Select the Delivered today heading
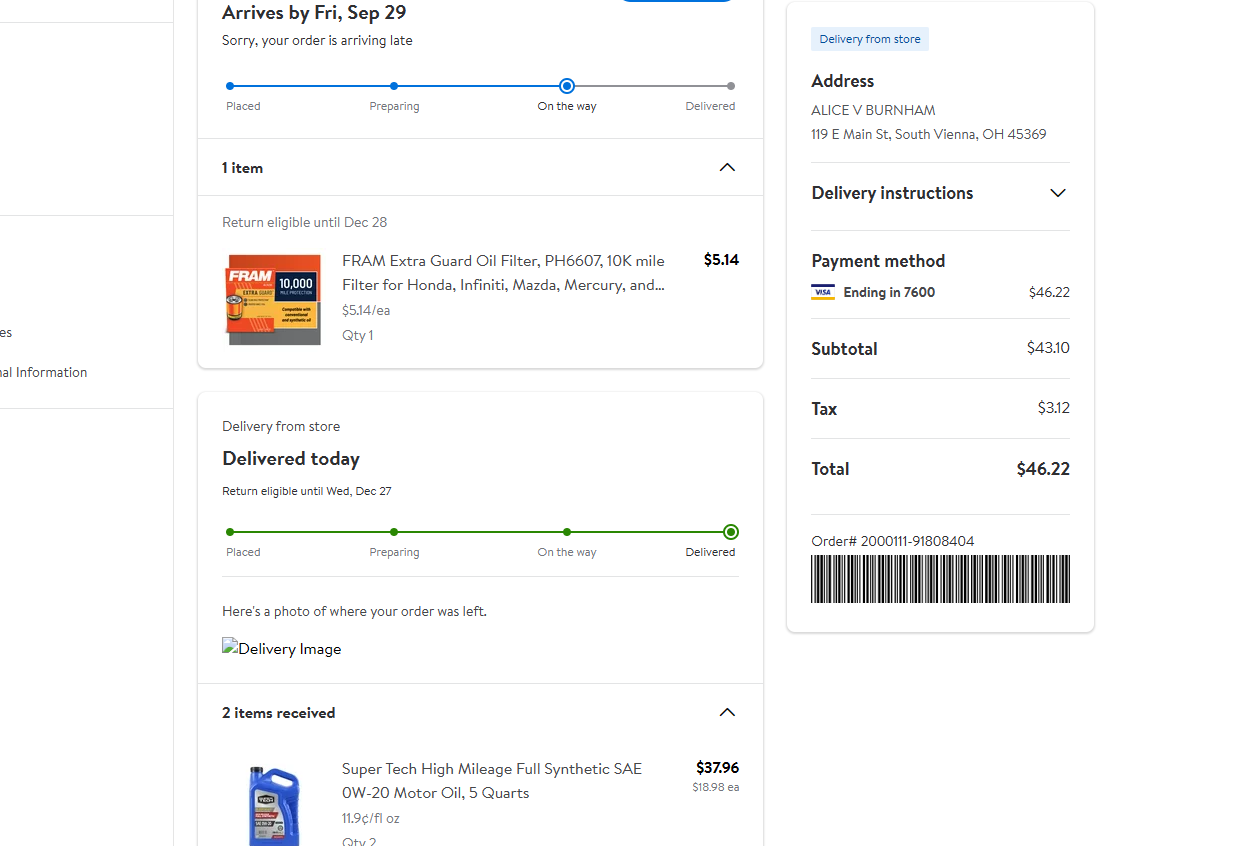The height and width of the screenshot is (846, 1241). click(291, 459)
